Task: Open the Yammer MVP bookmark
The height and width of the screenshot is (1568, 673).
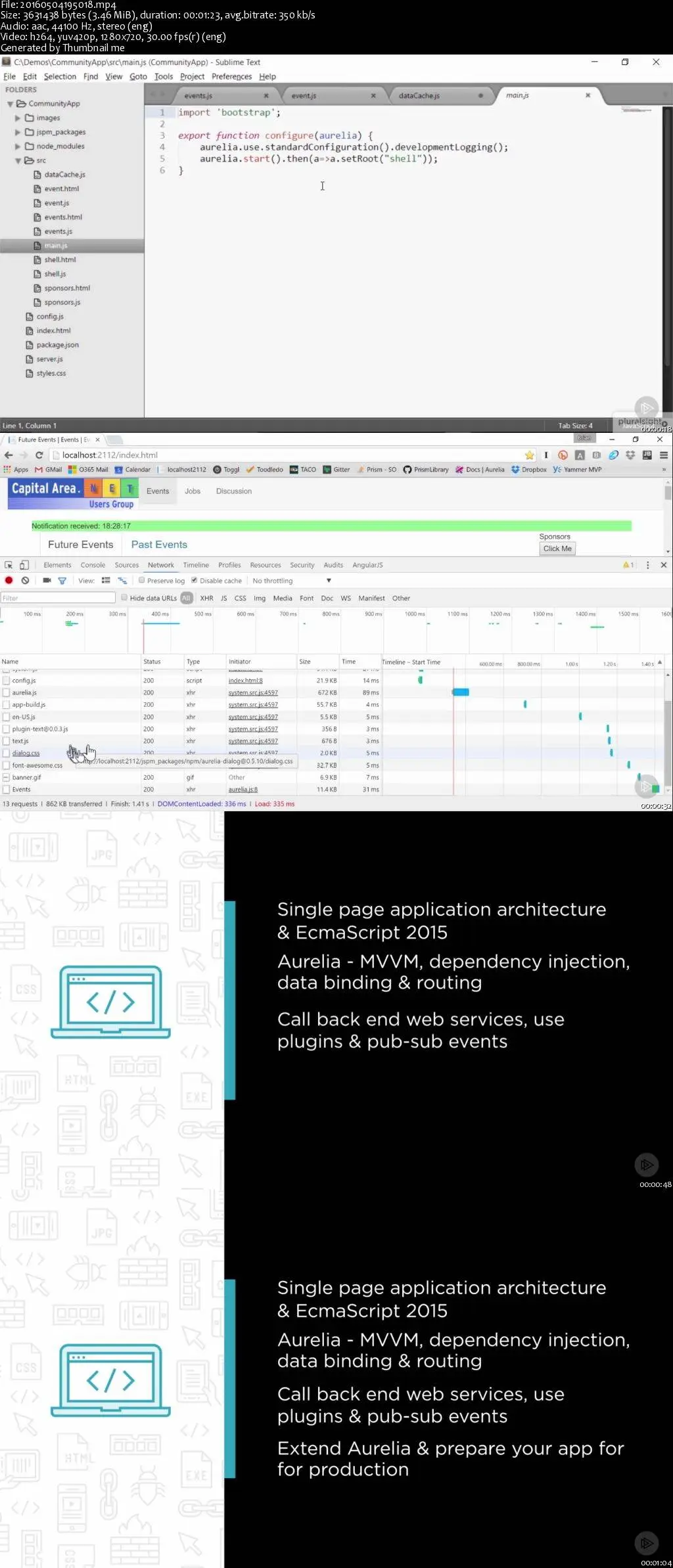Action: coord(577,470)
